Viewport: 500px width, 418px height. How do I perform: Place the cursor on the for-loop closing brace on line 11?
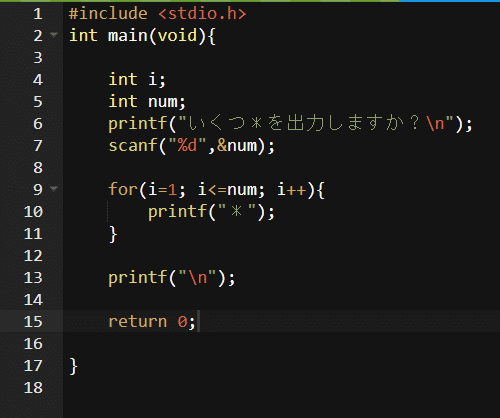pyautogui.click(x=113, y=234)
